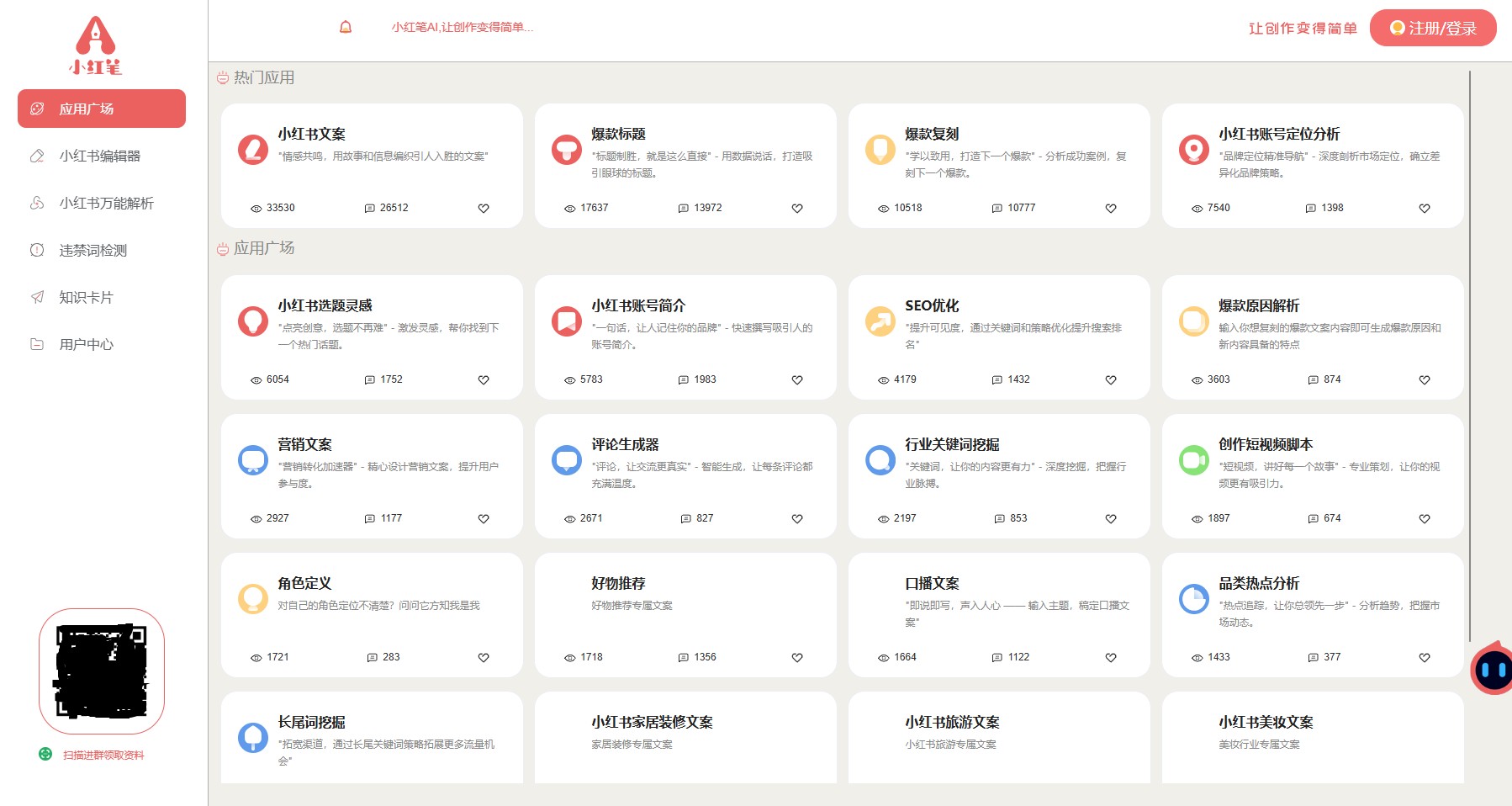Toggle the favorite heart on 口播文案
The image size is (1512, 806).
point(1110,658)
